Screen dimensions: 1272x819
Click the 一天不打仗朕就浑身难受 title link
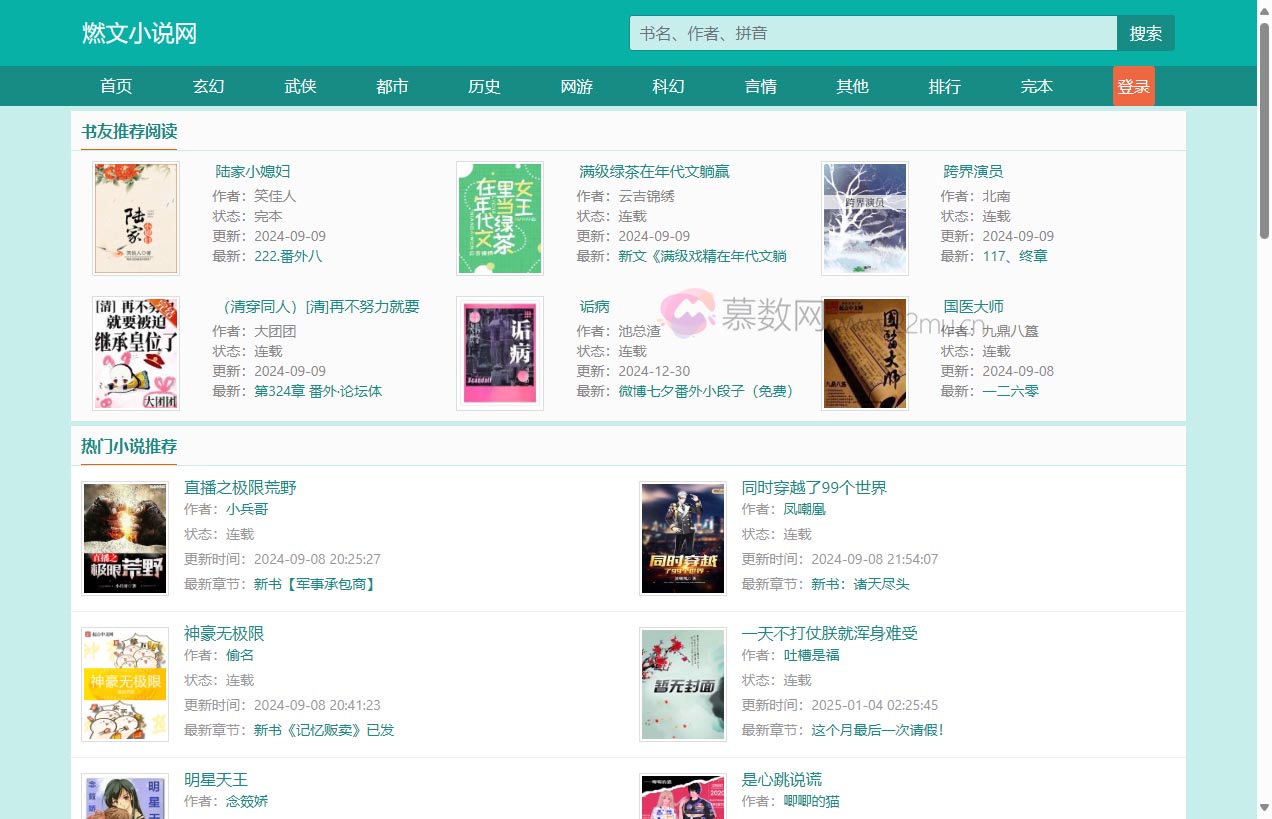pyautogui.click(x=829, y=633)
